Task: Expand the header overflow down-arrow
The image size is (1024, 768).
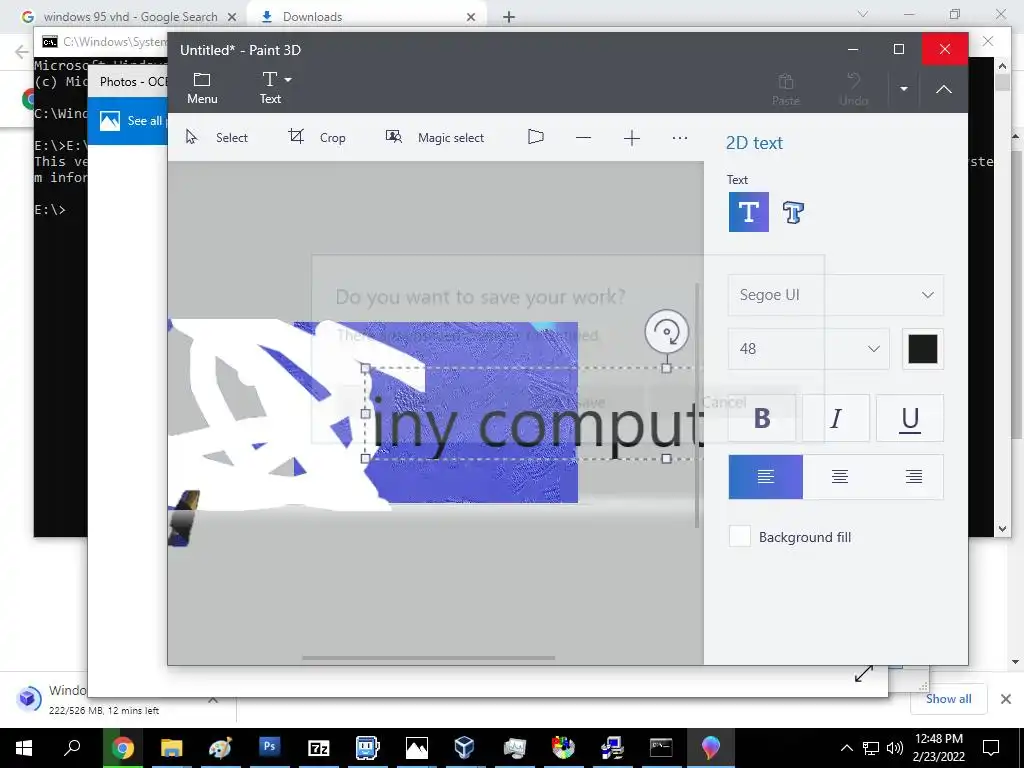Action: pos(904,89)
